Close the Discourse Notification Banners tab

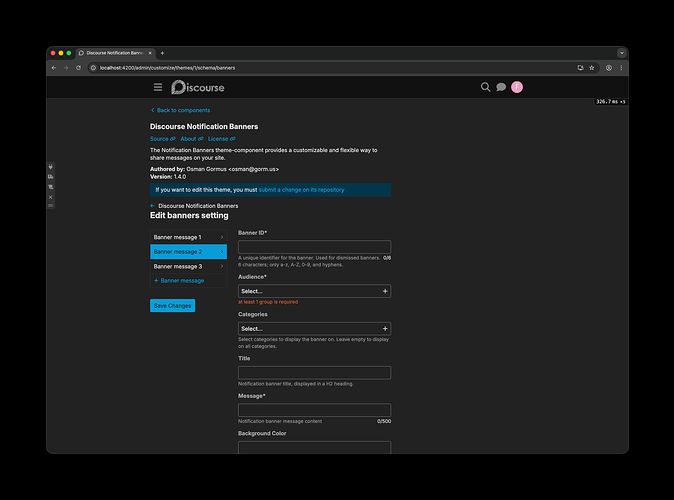click(150, 53)
